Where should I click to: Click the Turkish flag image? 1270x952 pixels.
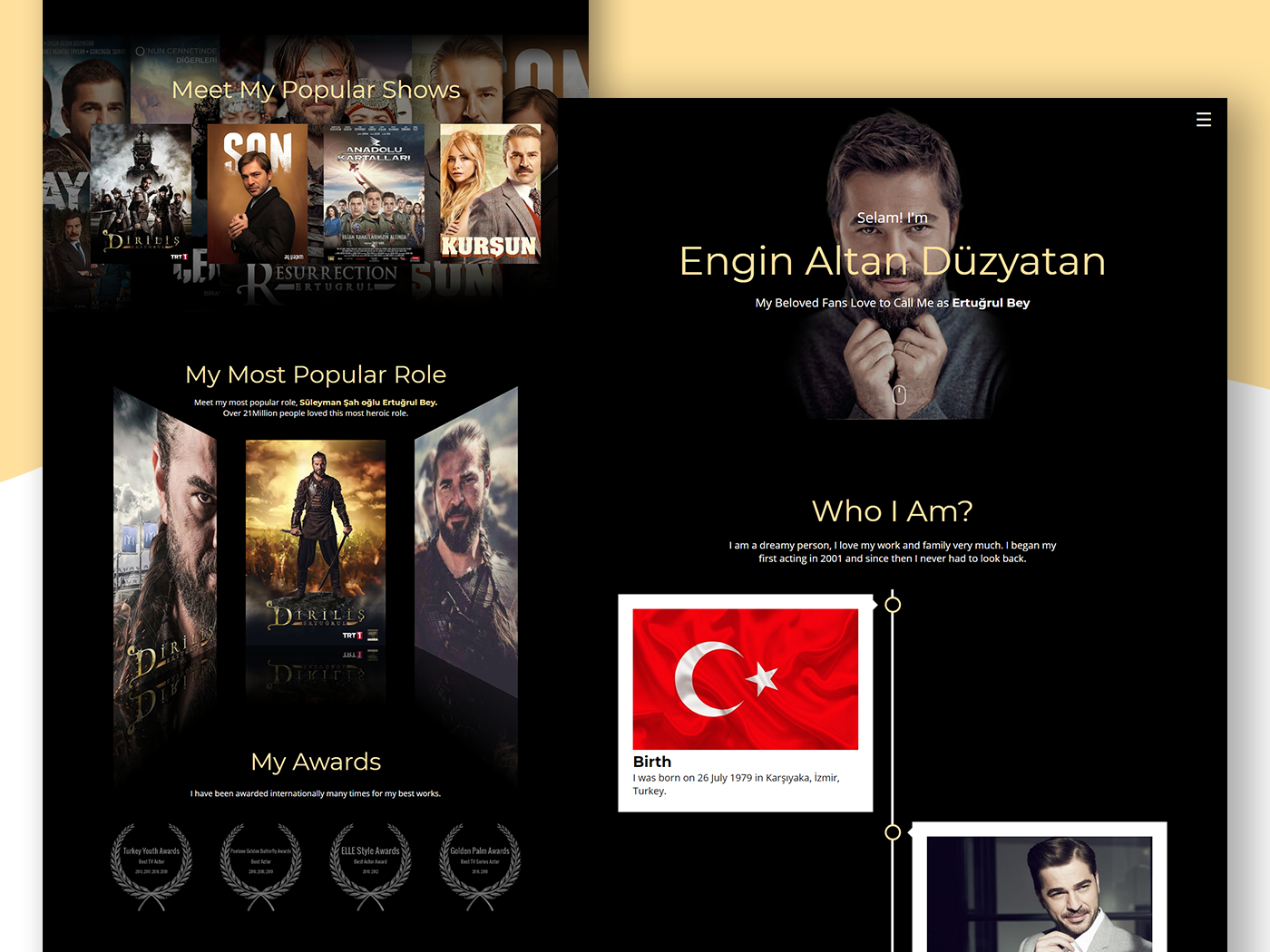[746, 679]
